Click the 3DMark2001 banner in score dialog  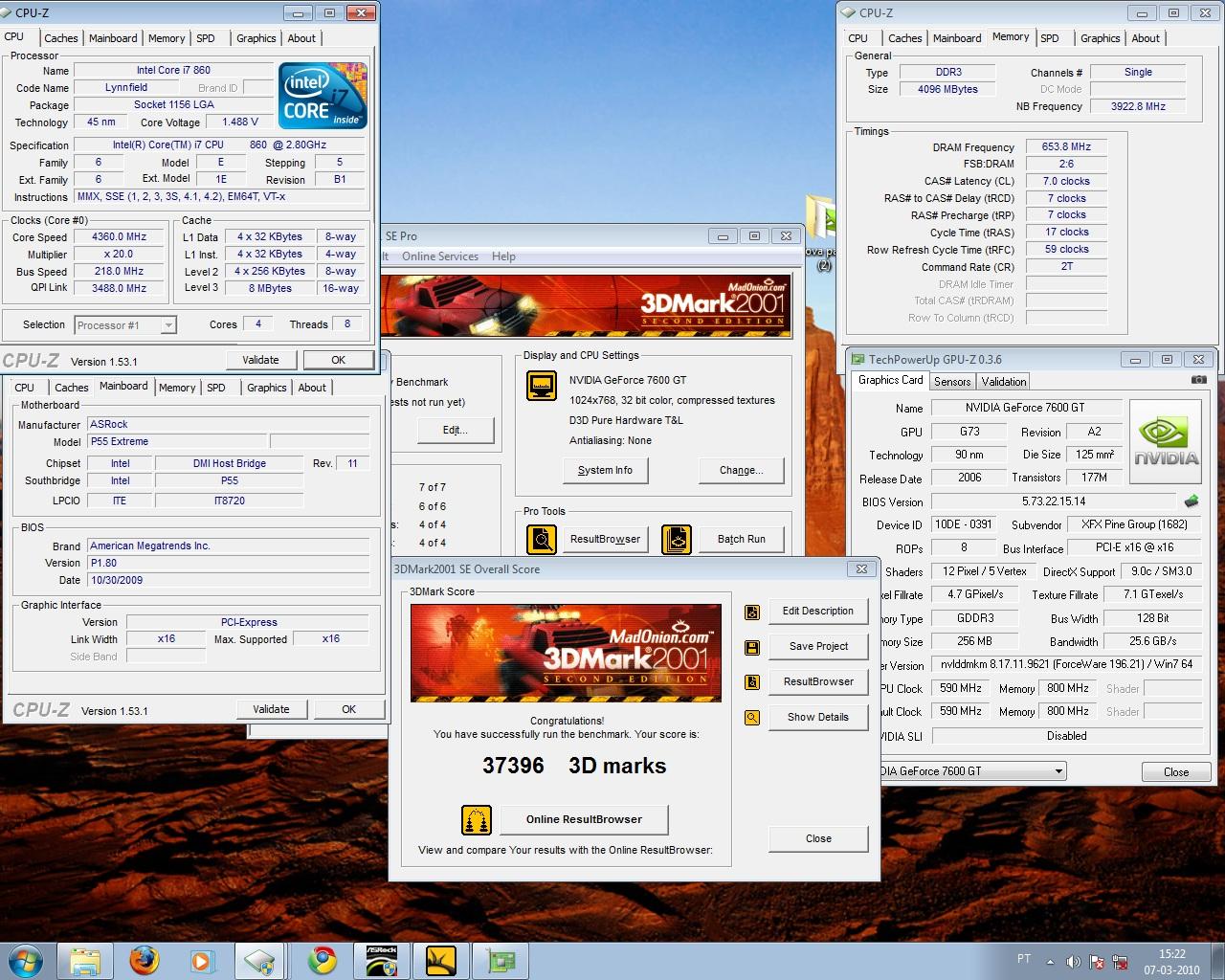coord(566,653)
